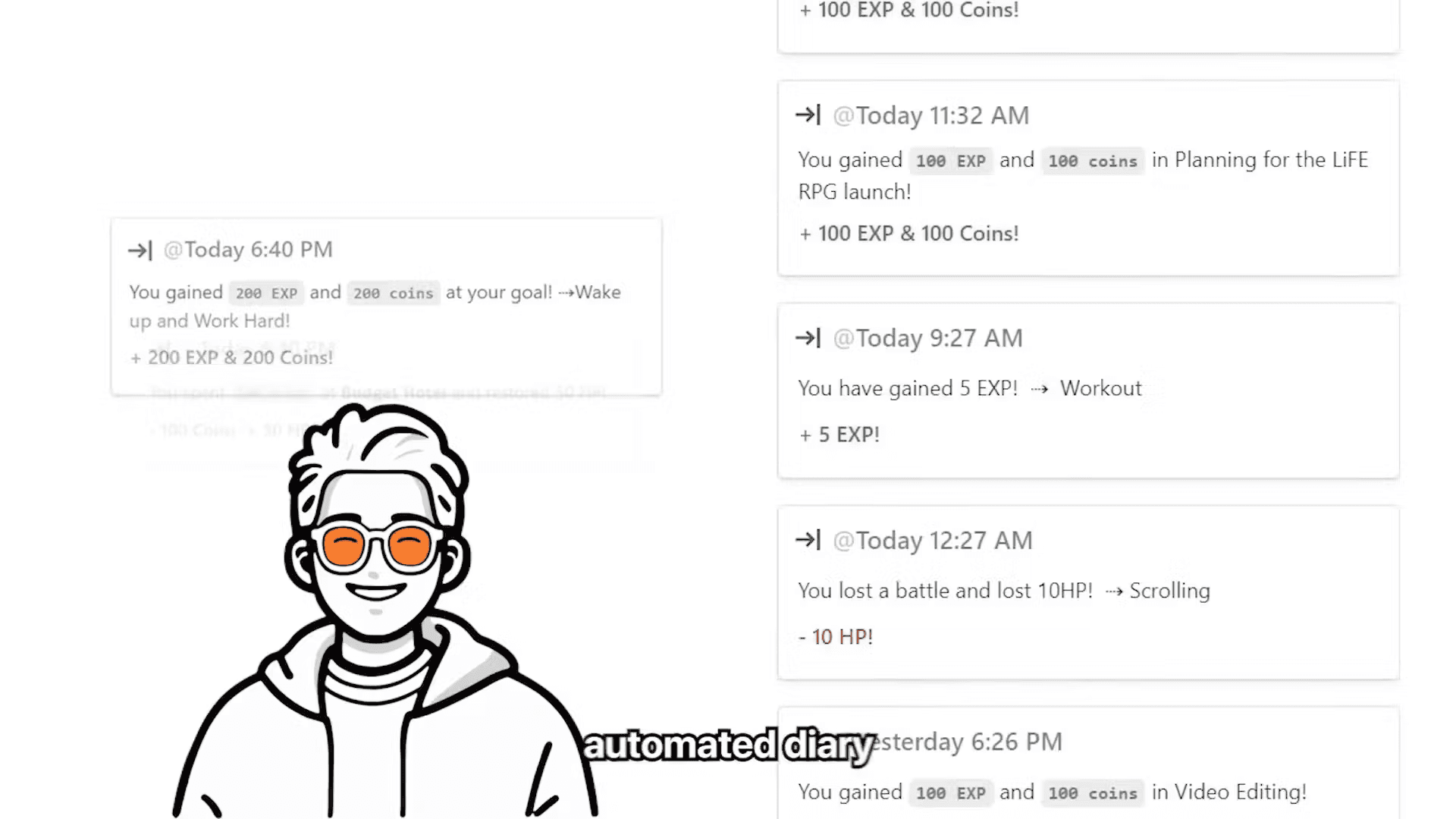The width and height of the screenshot is (1456, 819).
Task: Toggle the HP loss notification for Scrolling
Action: [808, 540]
